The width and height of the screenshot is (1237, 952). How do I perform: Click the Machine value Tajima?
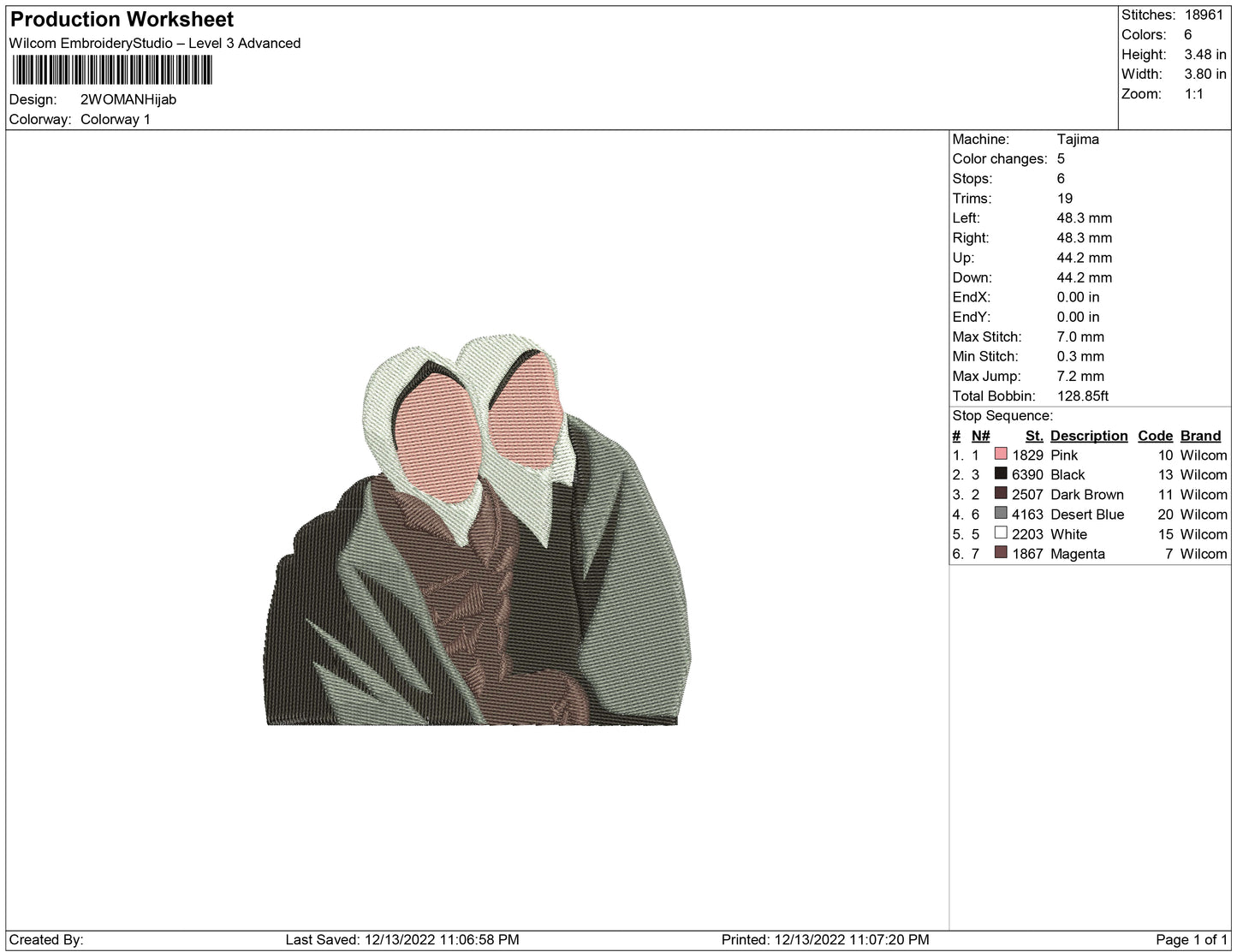coord(1078,139)
